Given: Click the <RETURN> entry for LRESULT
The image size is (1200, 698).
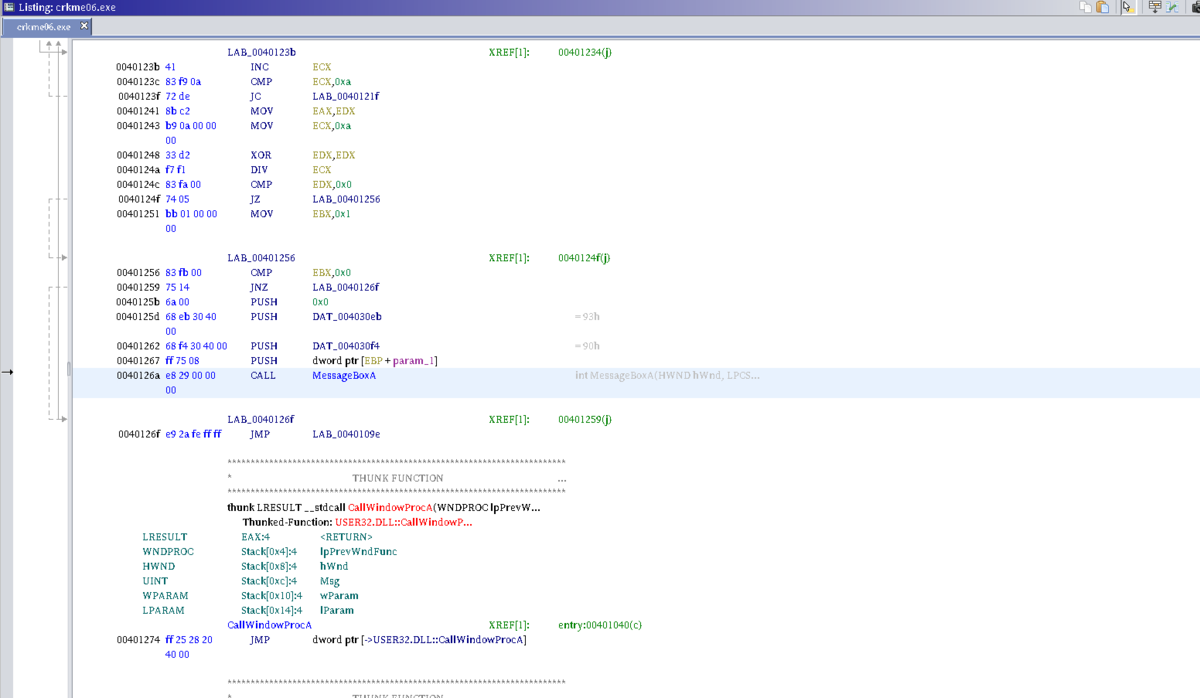Looking at the screenshot, I should (346, 537).
